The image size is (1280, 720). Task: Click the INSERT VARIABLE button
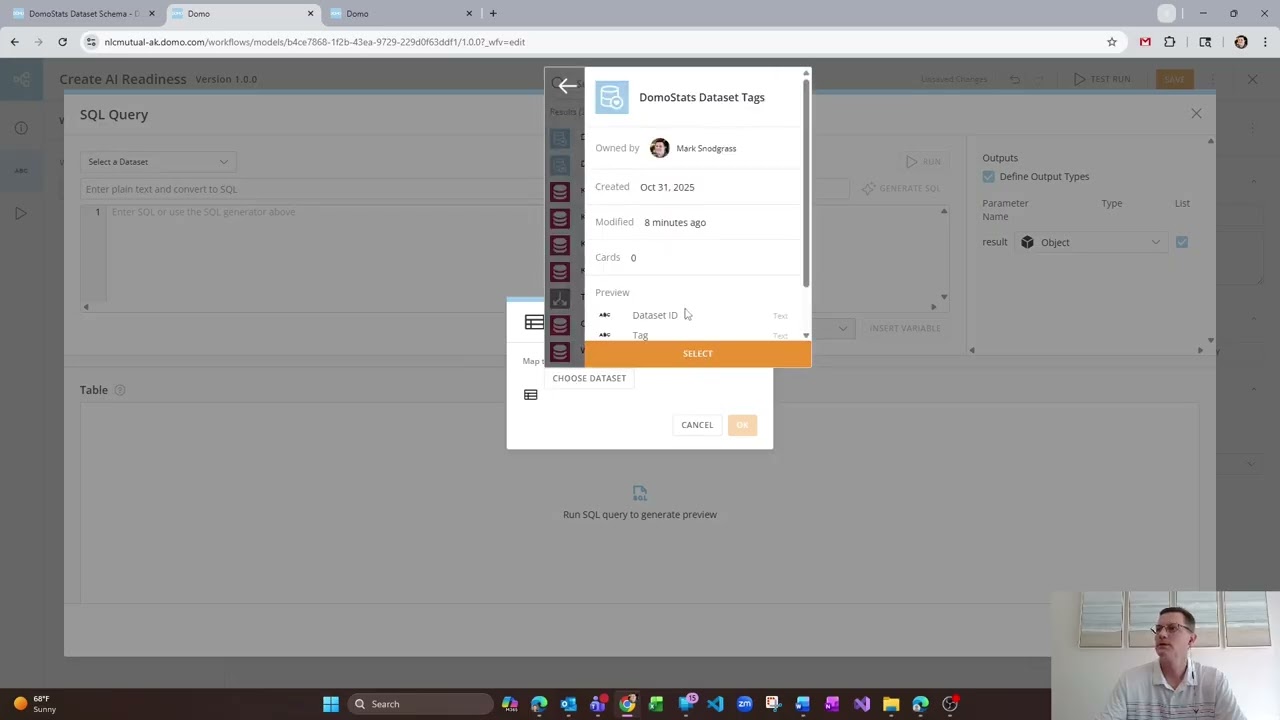tap(905, 328)
